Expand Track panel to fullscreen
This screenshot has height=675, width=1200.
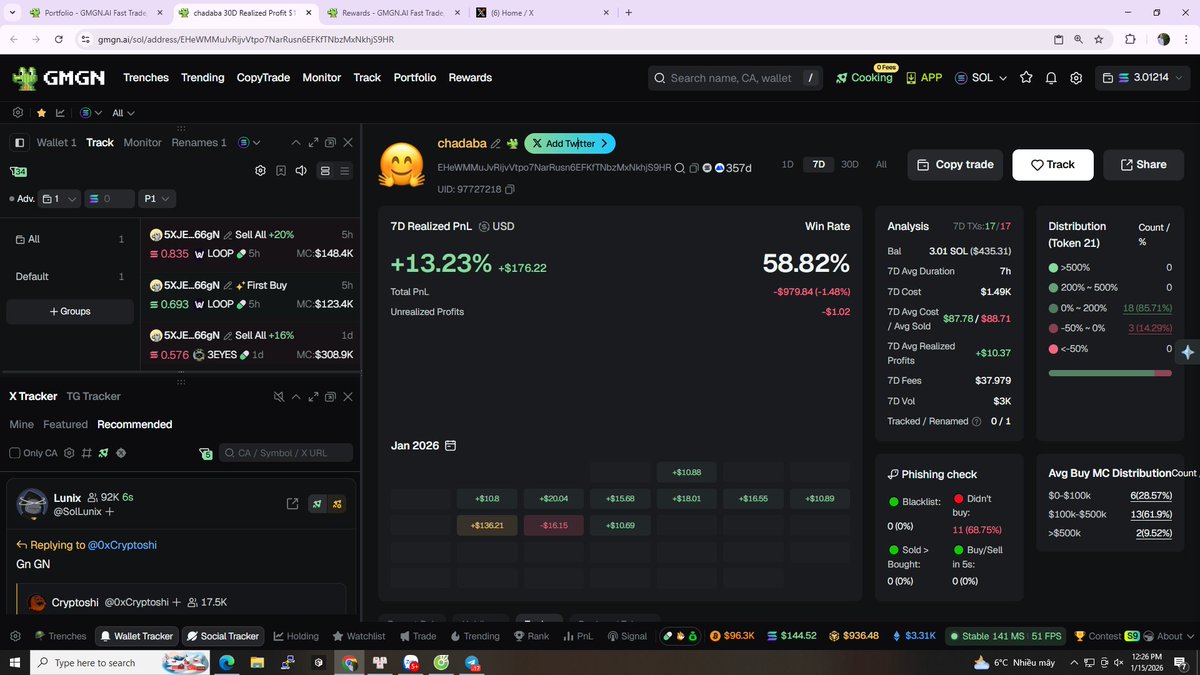click(x=313, y=143)
